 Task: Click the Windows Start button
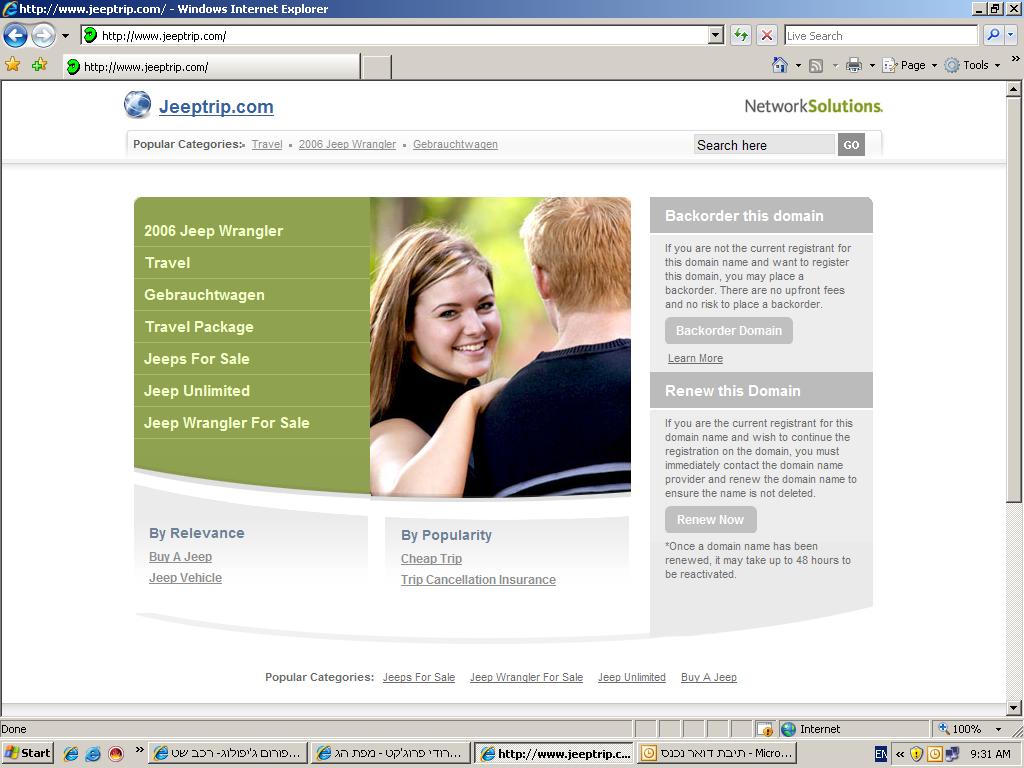pyautogui.click(x=28, y=753)
